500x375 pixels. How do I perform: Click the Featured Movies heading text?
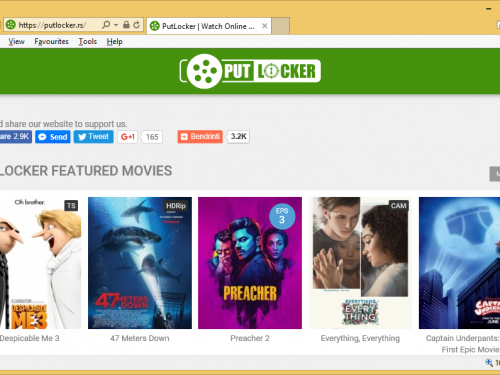[86, 171]
